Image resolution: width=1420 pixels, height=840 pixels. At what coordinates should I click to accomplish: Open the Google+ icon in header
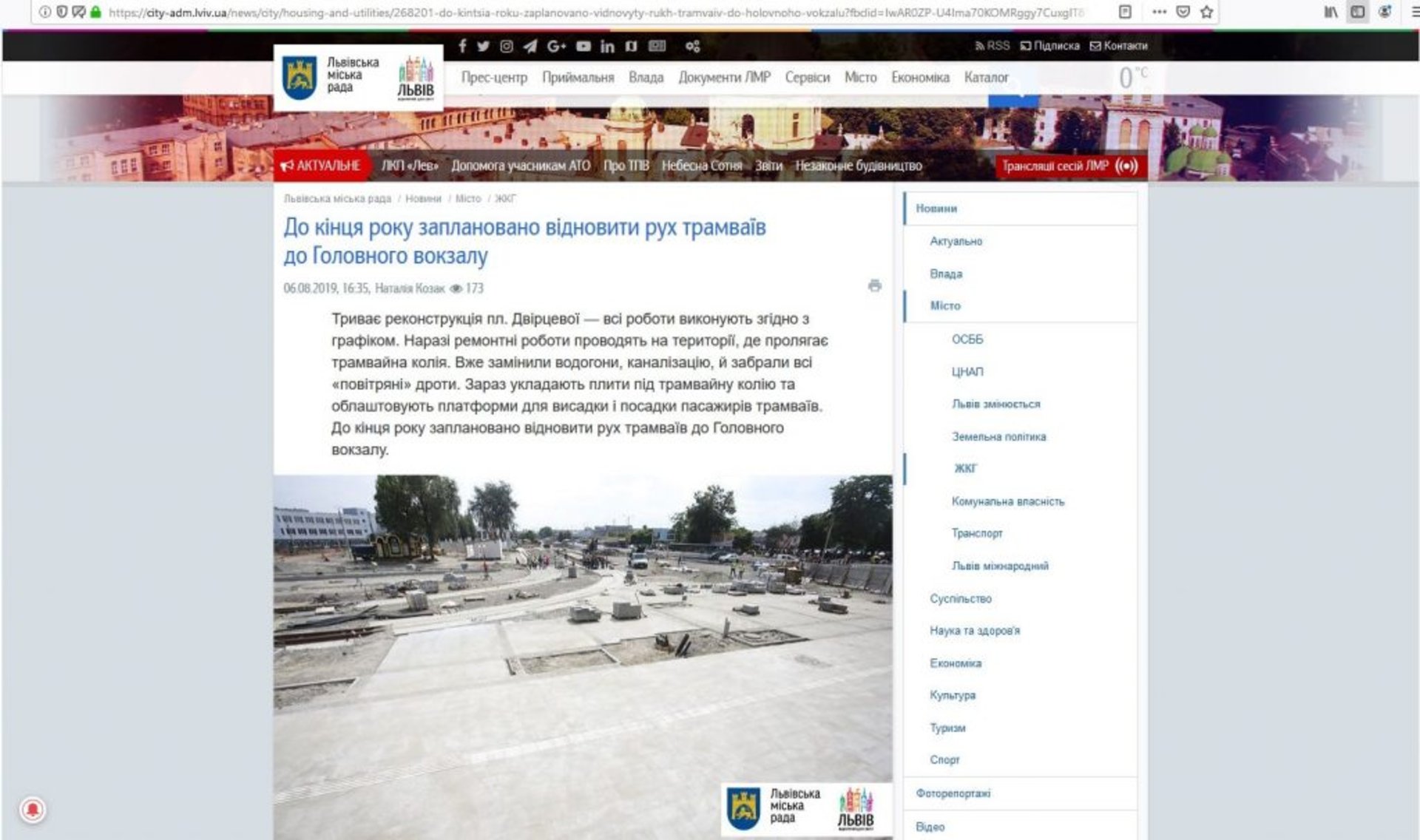pyautogui.click(x=556, y=46)
